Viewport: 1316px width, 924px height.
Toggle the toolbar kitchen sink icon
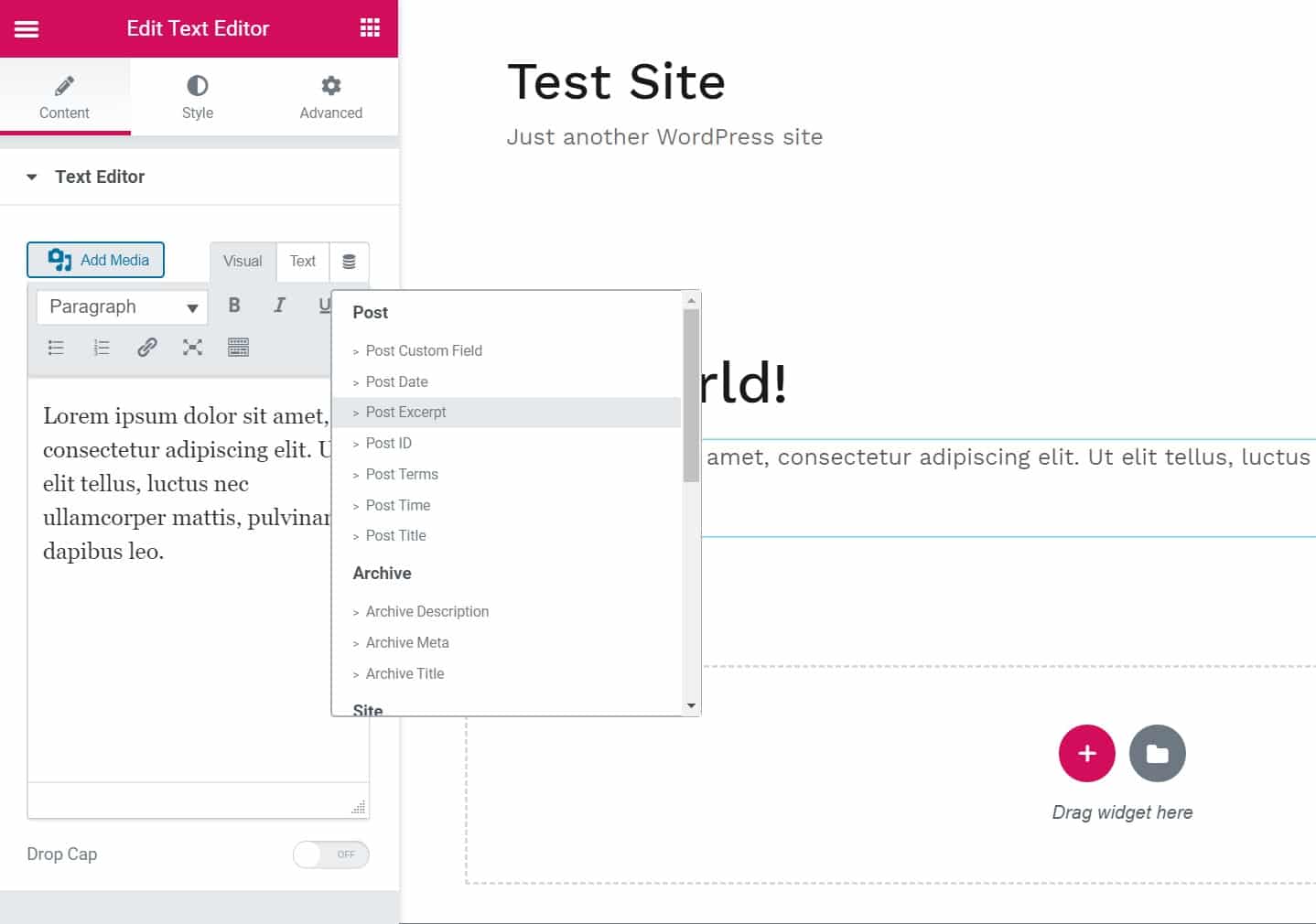tap(238, 348)
